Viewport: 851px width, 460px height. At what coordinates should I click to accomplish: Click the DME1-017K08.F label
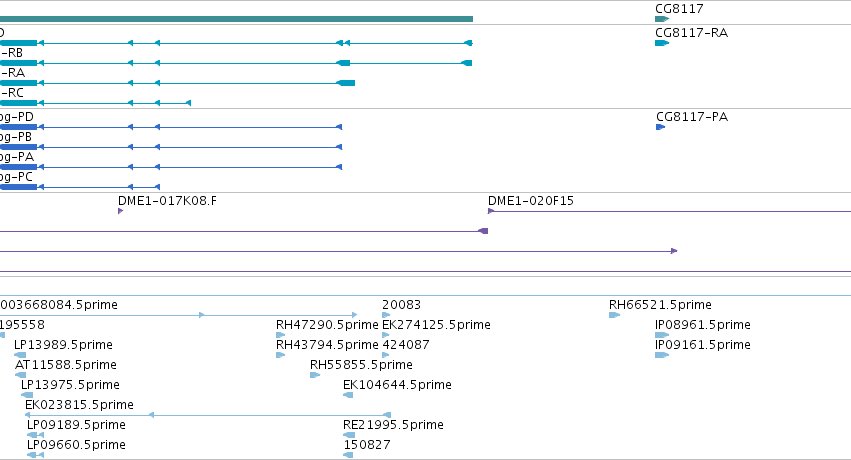coord(167,201)
